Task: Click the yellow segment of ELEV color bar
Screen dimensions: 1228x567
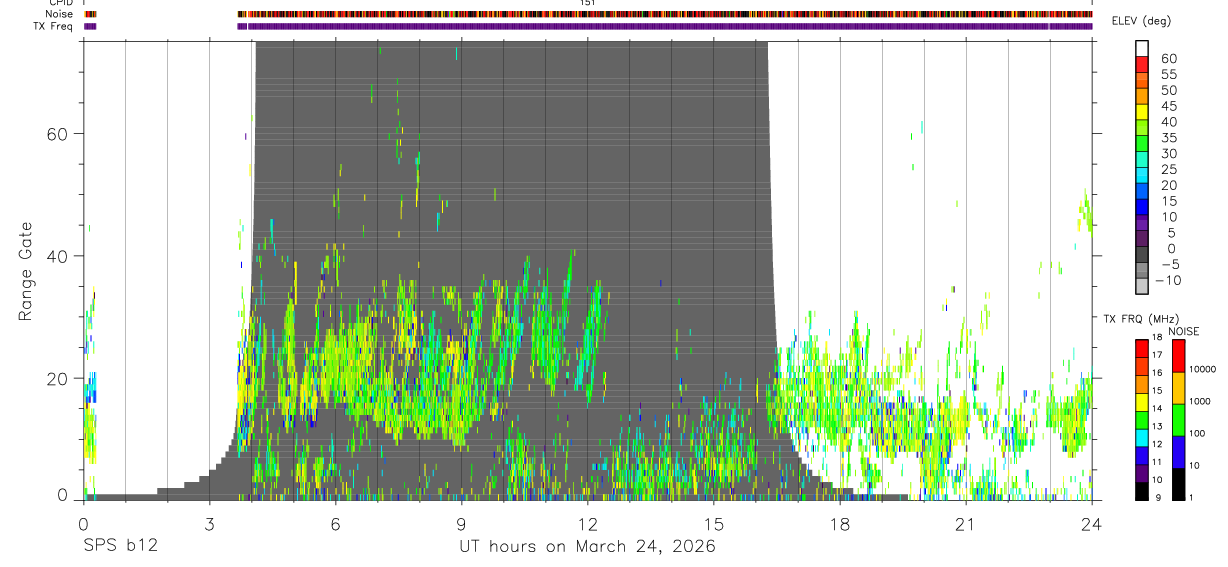Action: pos(1142,112)
